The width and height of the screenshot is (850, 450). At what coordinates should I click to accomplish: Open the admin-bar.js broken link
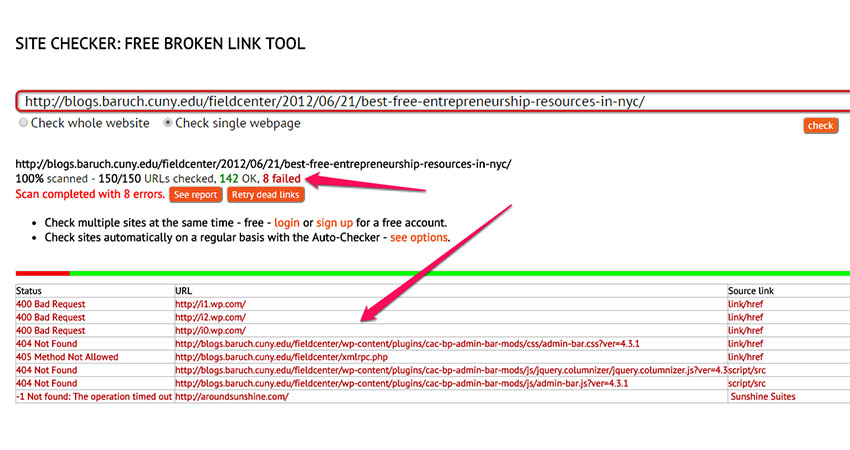[402, 383]
